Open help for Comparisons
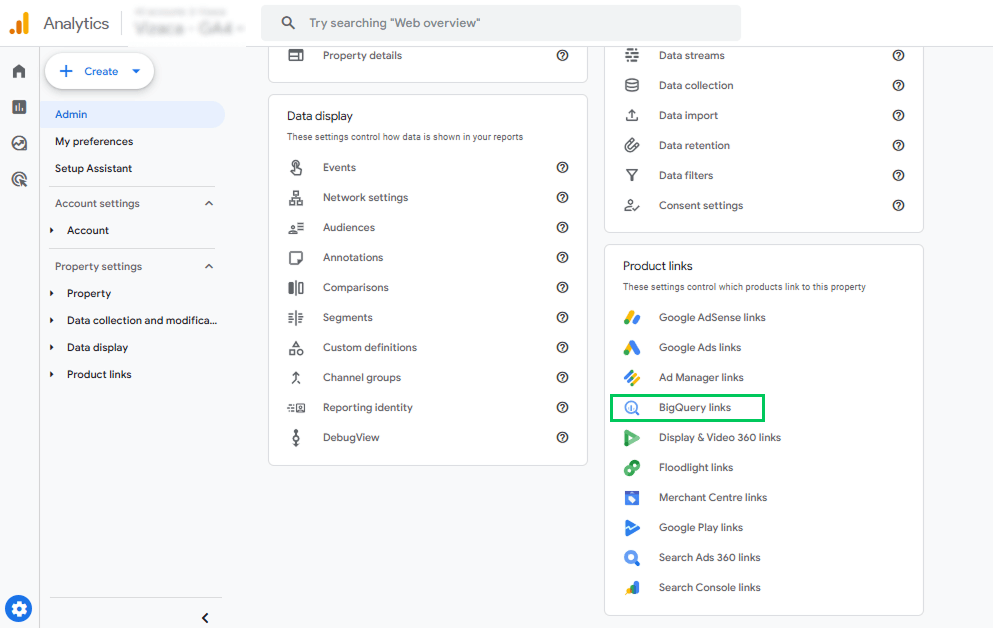 tap(562, 287)
